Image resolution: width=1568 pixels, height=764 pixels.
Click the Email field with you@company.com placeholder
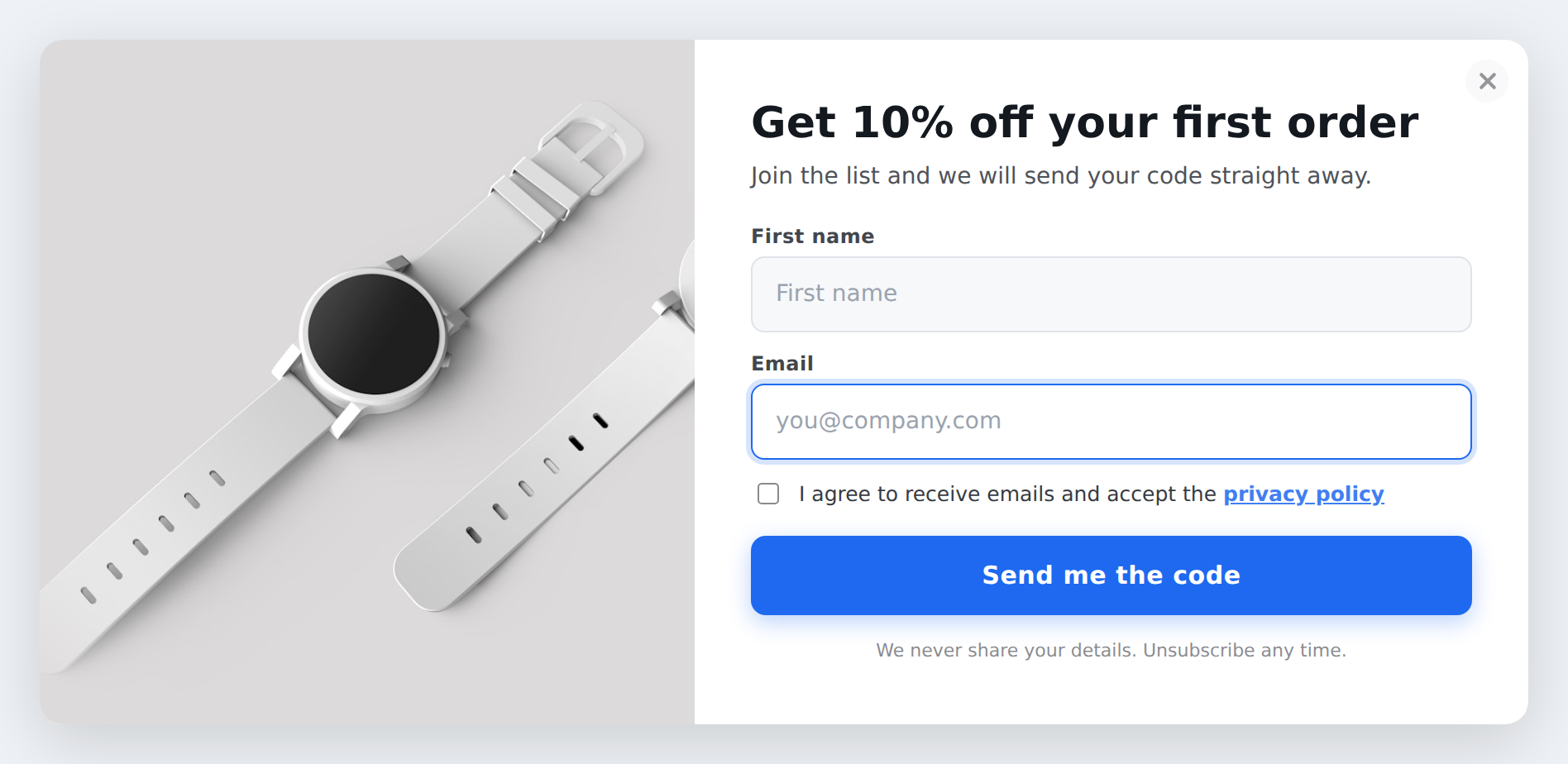point(1111,422)
